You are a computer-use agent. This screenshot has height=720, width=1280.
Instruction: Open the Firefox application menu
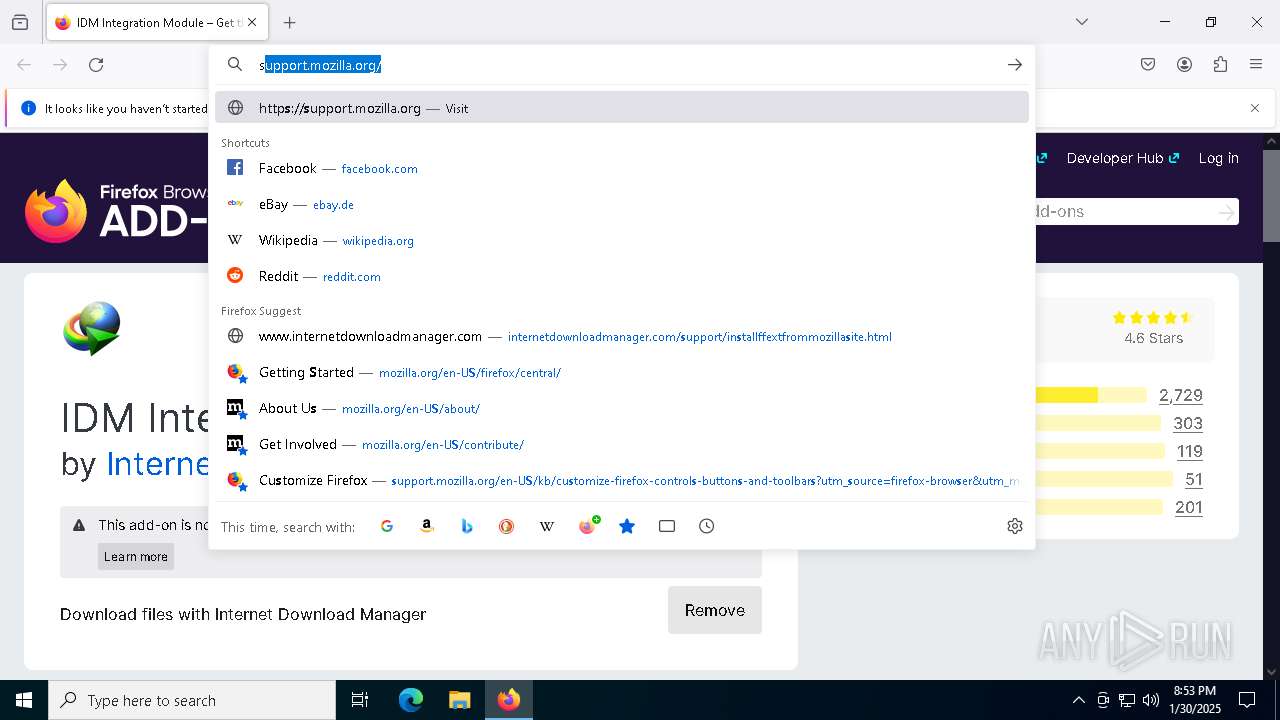(1256, 65)
